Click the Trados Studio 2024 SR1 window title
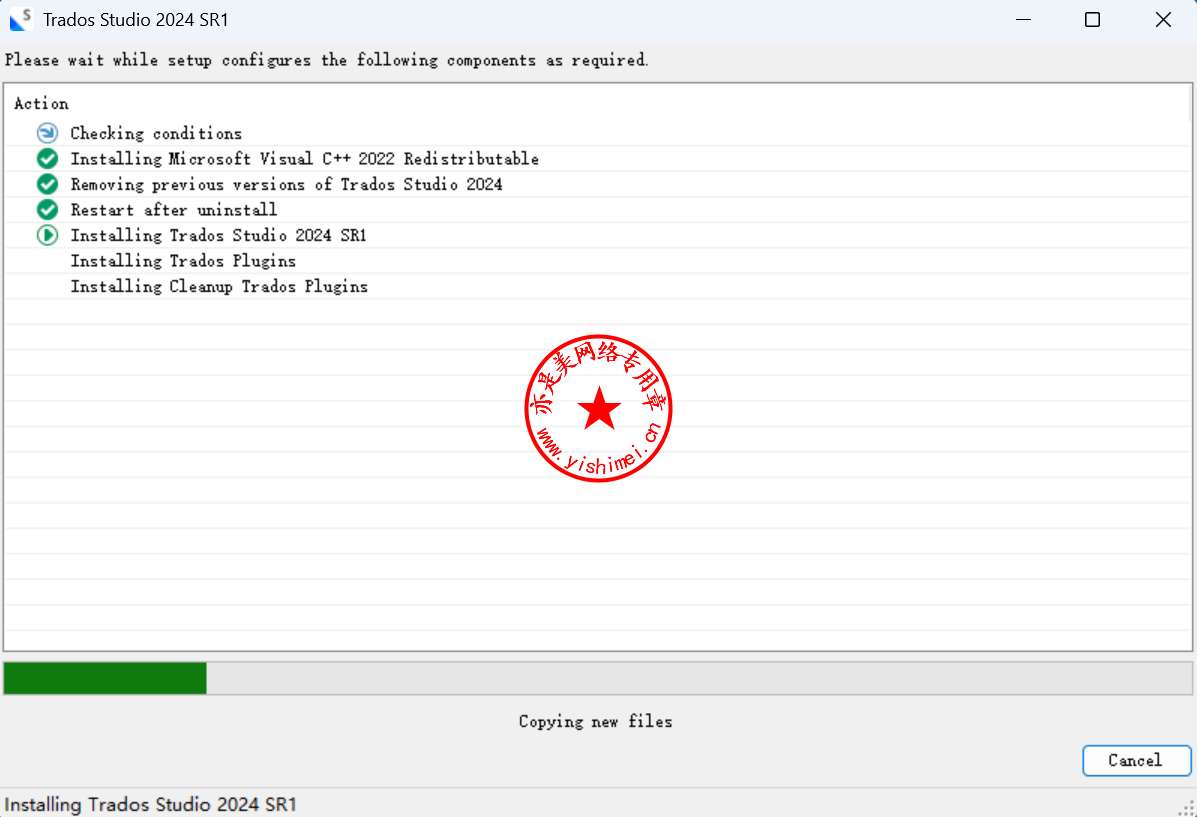Screen dimensions: 1197x817 135,19
